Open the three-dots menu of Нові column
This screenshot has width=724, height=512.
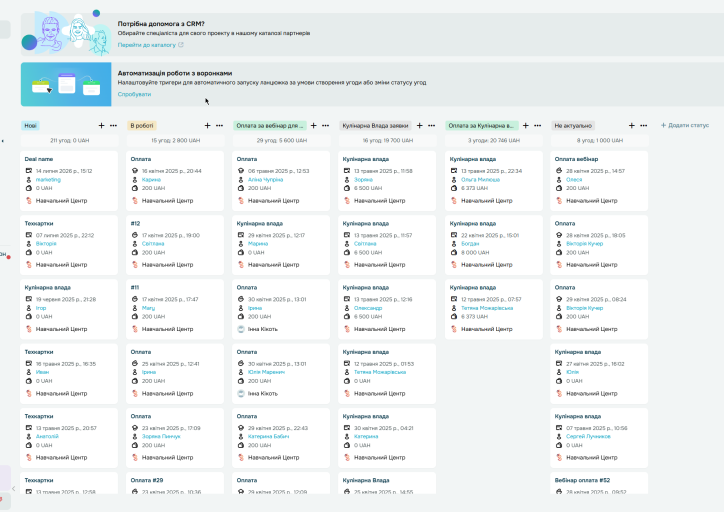coord(114,126)
